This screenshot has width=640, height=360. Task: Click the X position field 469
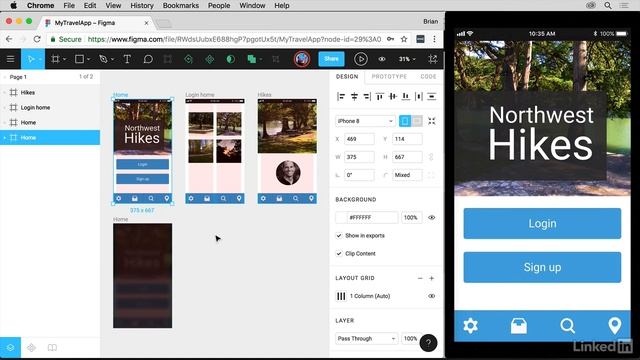click(x=359, y=139)
